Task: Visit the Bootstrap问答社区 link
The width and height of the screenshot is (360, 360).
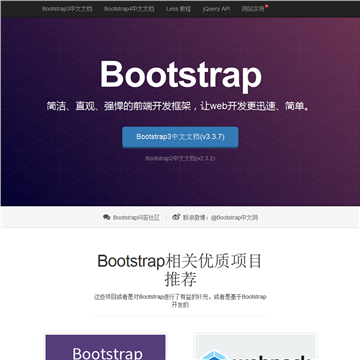Action: point(136,218)
